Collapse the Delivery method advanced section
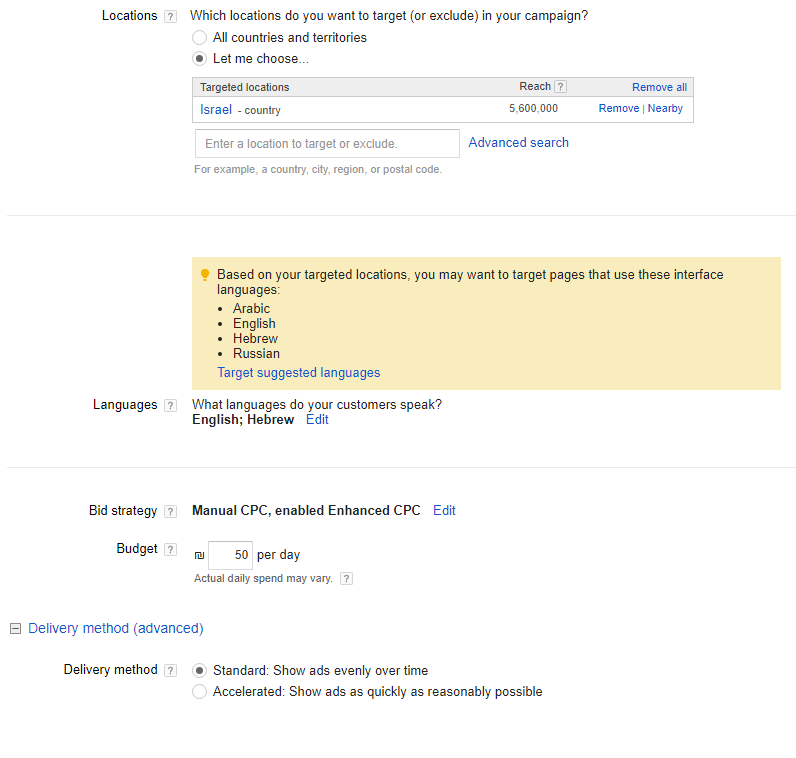Screen dimensions: 796x758 pos(16,629)
